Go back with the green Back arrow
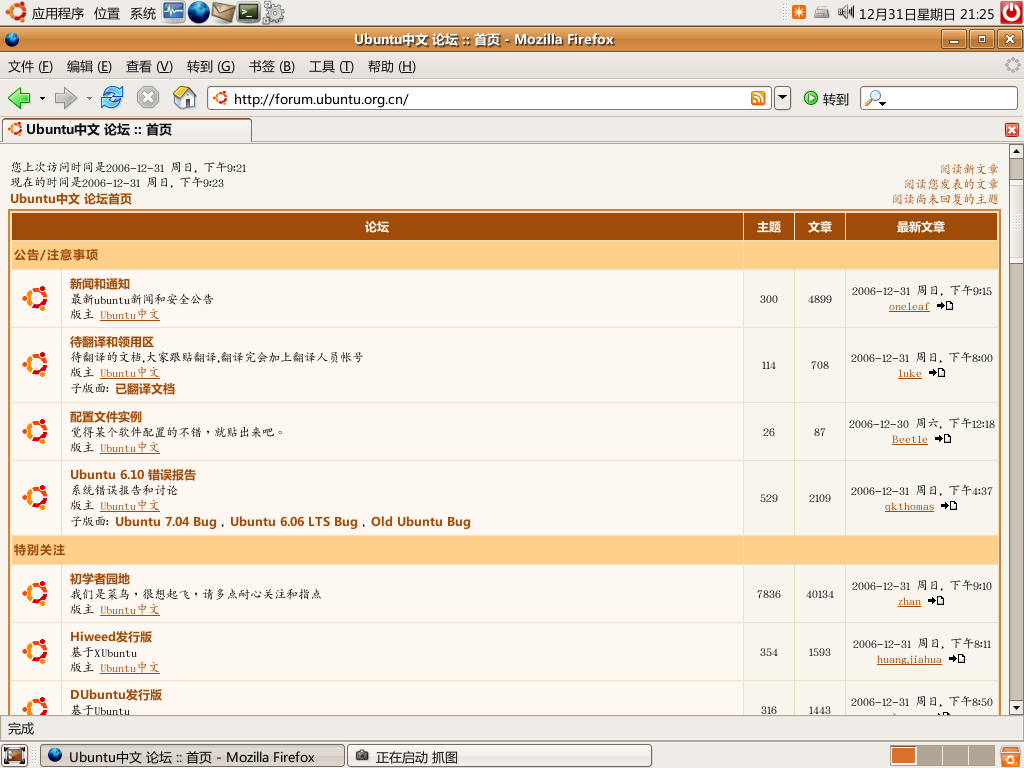Screen dimensions: 1024x768 pos(20,99)
